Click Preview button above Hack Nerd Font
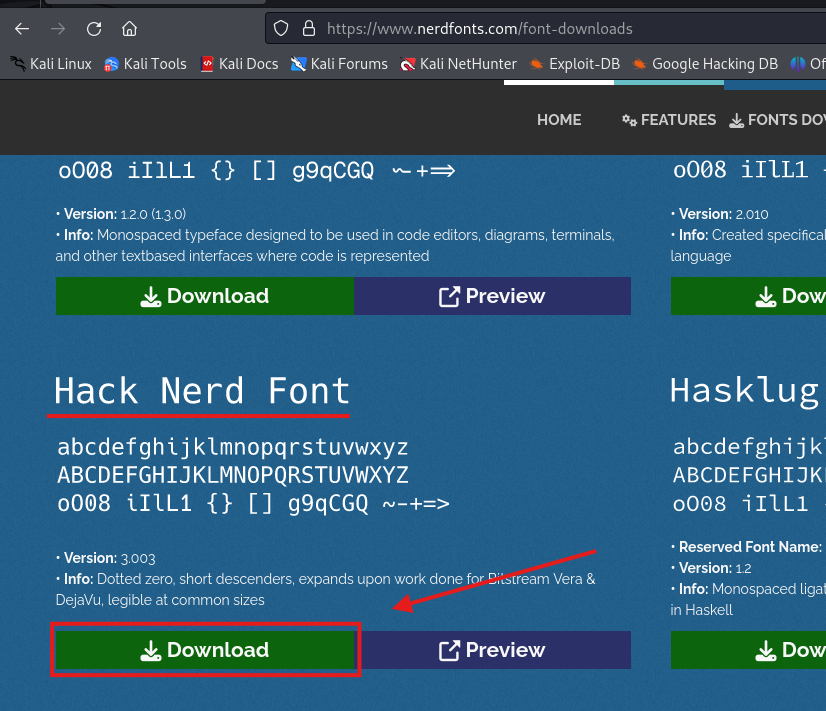Screen dimensions: 826x711 point(493,296)
